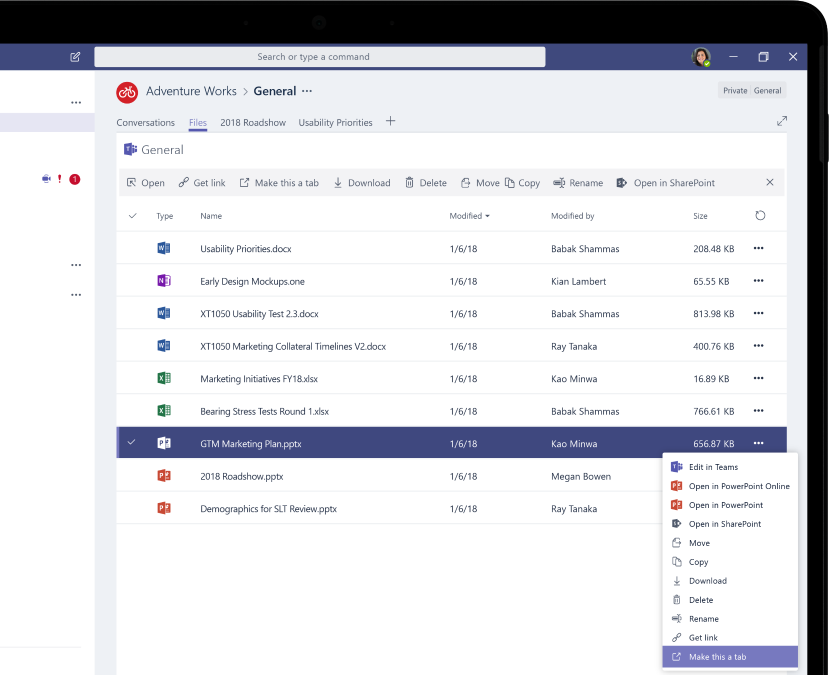Open Early Design Mockups.one file name
830x675 pixels.
252,282
